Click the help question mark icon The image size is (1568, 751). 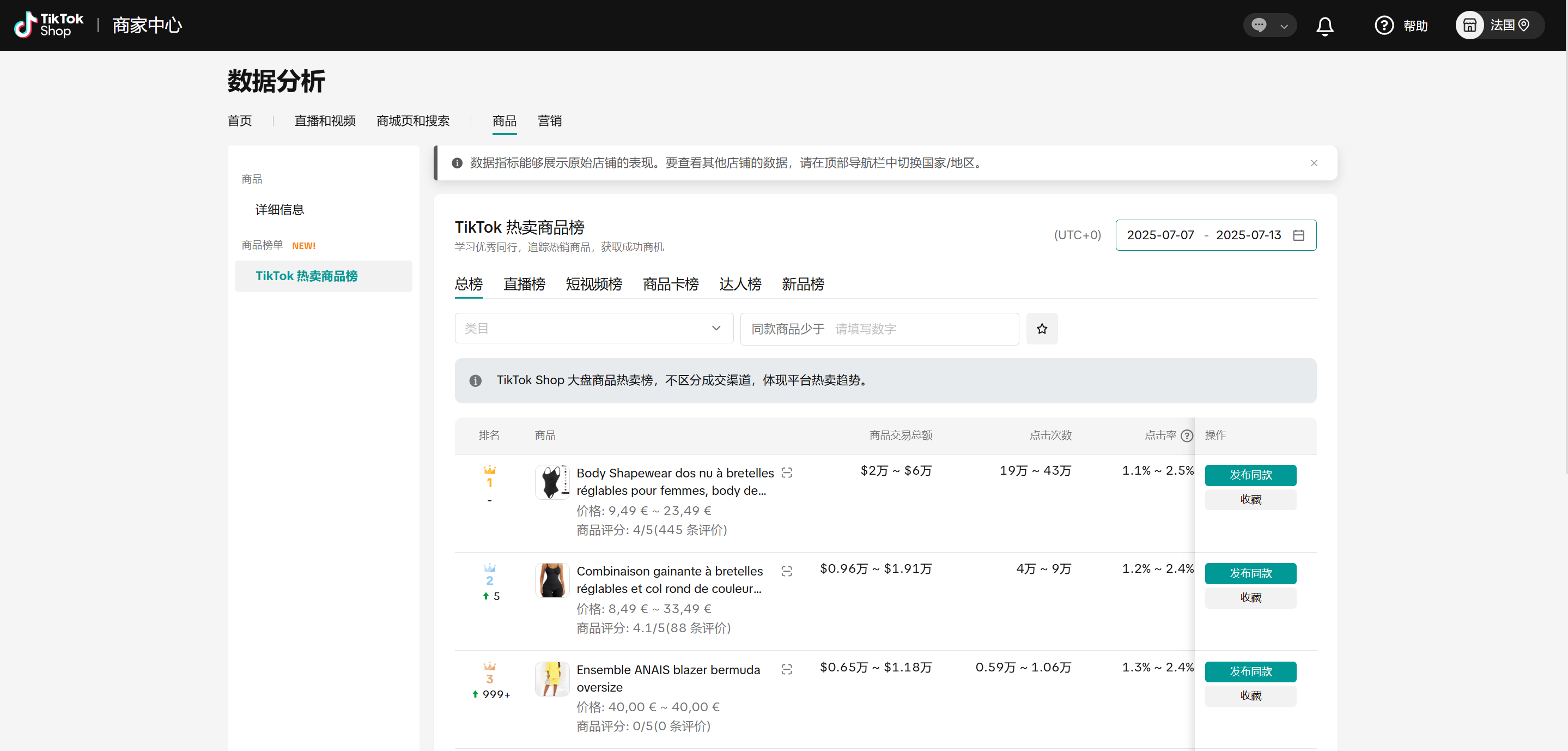click(x=1383, y=26)
